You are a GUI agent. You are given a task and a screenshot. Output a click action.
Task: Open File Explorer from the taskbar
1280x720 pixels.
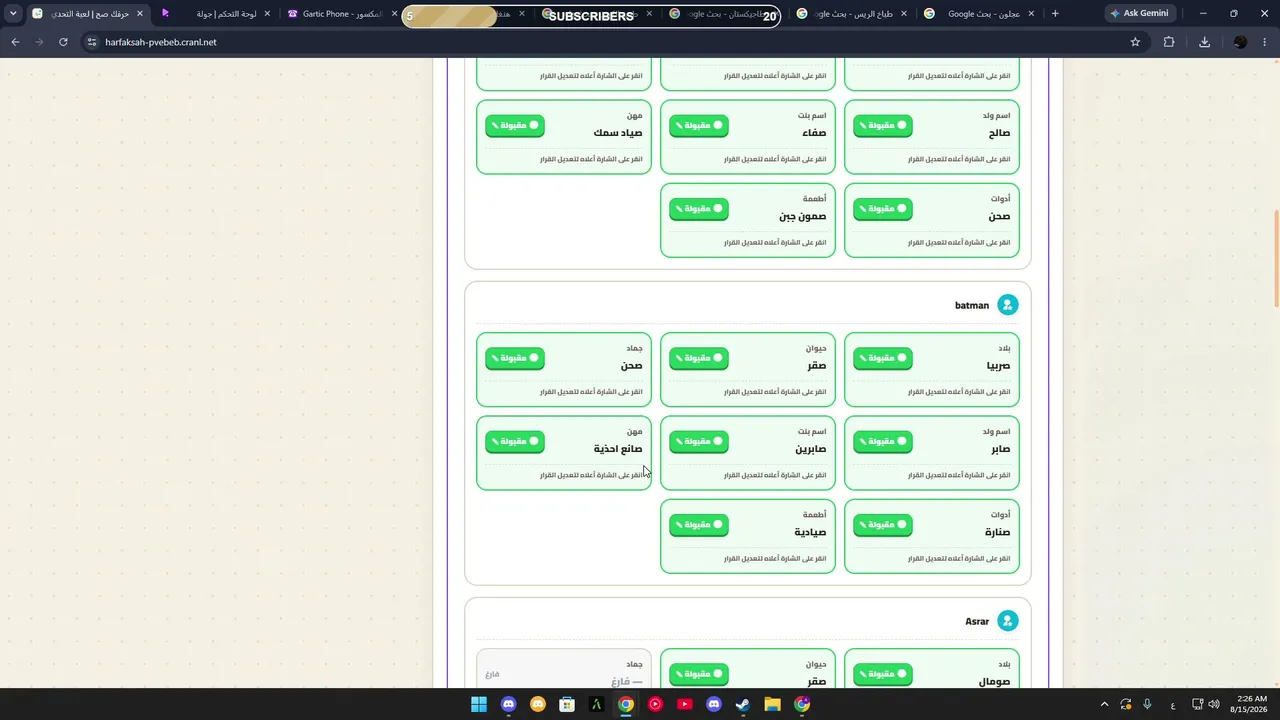(772, 704)
